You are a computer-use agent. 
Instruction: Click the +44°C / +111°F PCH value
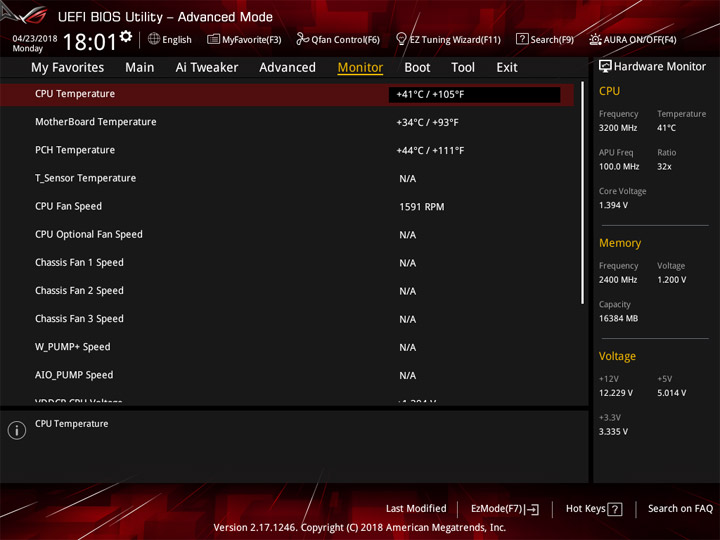point(430,151)
